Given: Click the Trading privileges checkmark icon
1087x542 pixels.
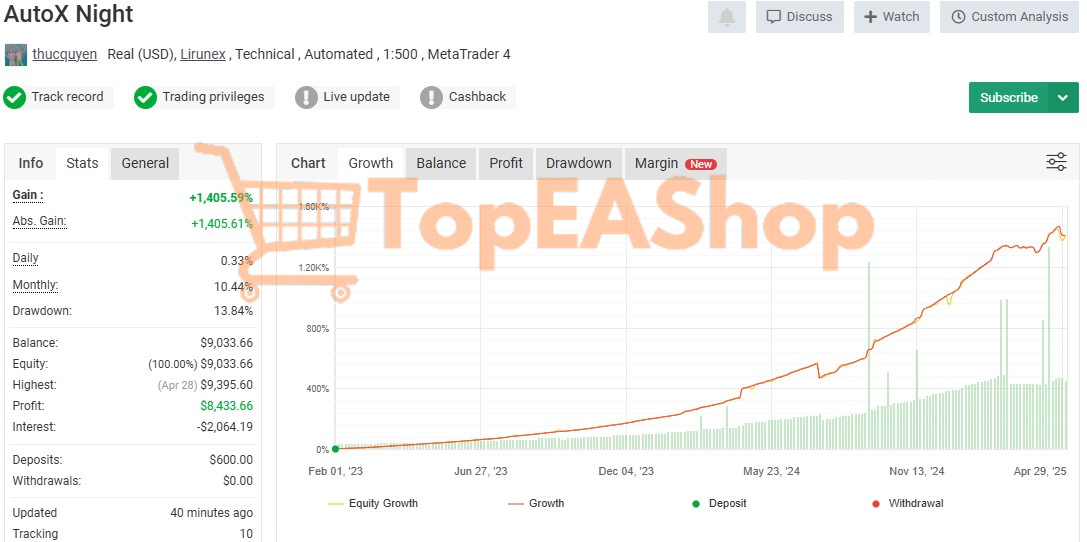Looking at the screenshot, I should coord(146,97).
